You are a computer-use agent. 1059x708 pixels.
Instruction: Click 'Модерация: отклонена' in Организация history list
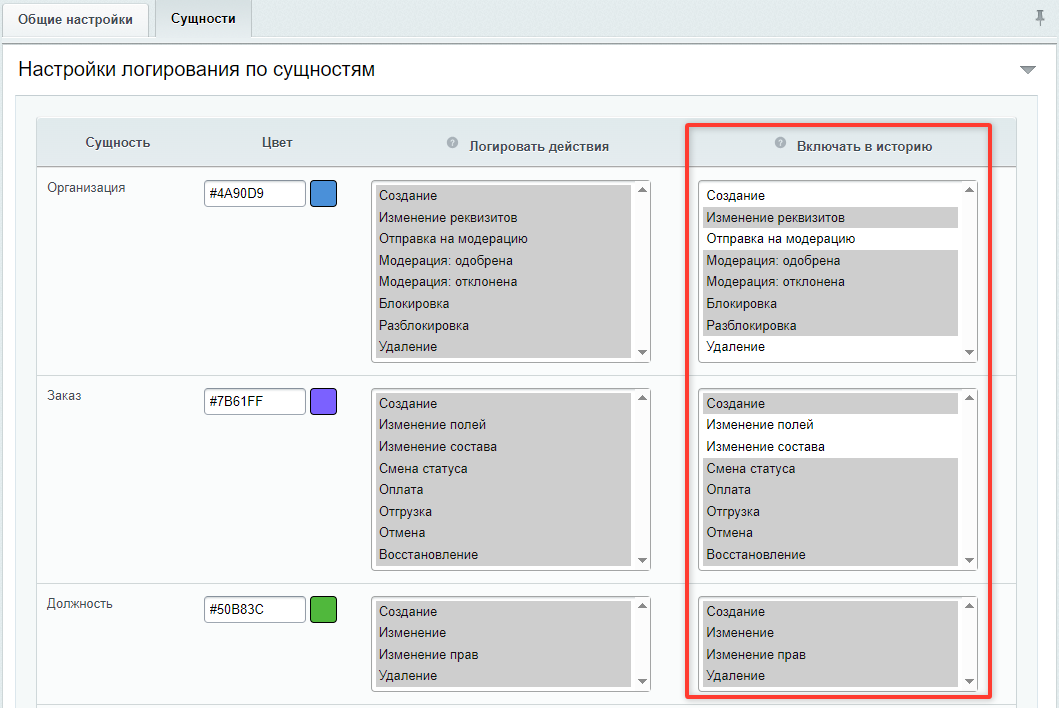click(830, 282)
